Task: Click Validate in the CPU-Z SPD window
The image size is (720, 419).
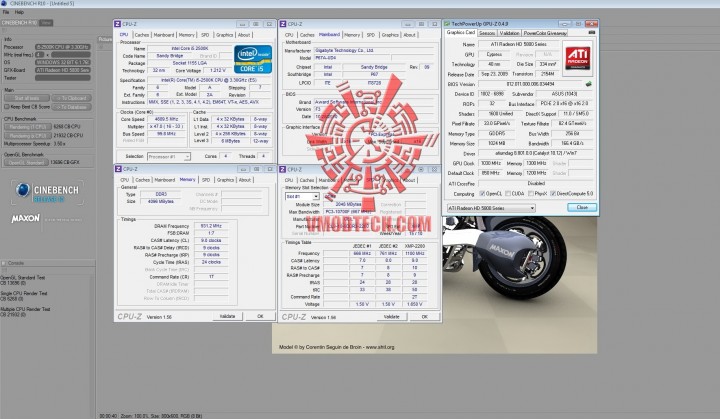Action: point(391,317)
